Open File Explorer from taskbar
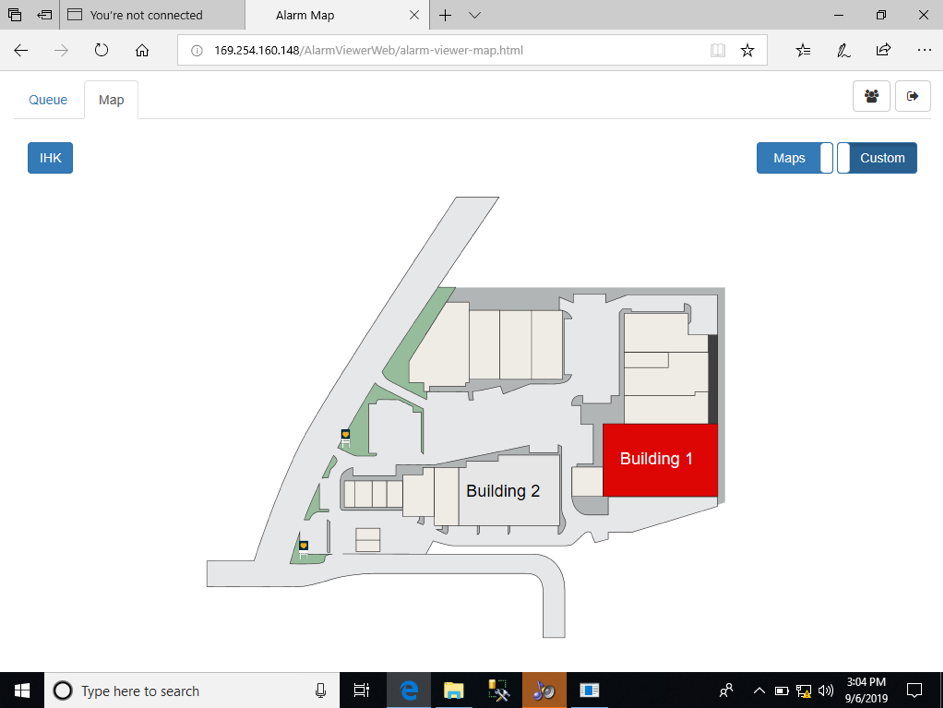 [x=453, y=691]
